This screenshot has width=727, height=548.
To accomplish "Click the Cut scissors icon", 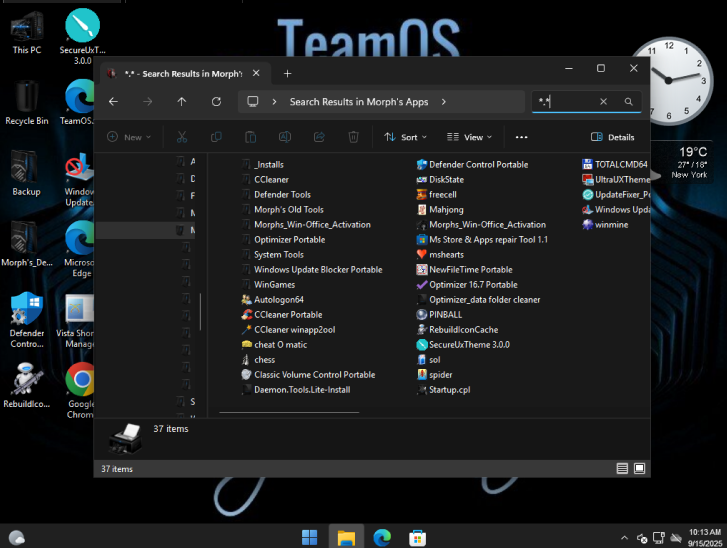I will tap(182, 137).
